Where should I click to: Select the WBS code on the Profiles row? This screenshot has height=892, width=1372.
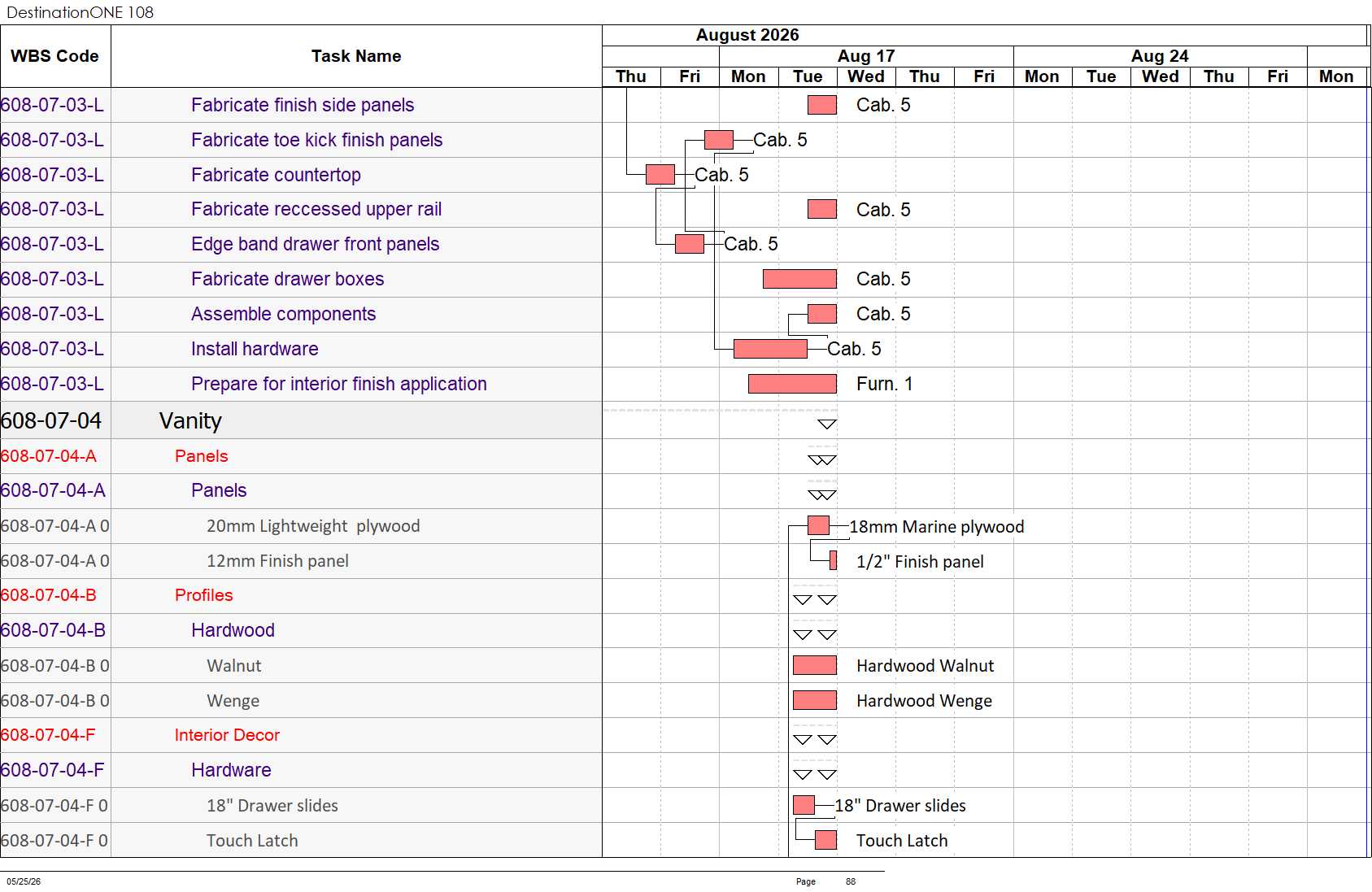click(48, 595)
